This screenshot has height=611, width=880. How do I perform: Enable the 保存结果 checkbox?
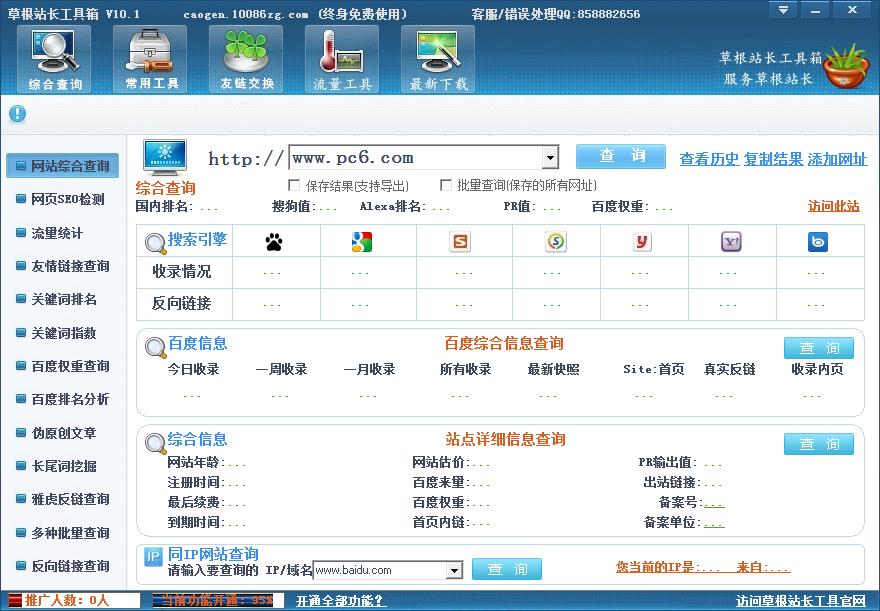[295, 185]
